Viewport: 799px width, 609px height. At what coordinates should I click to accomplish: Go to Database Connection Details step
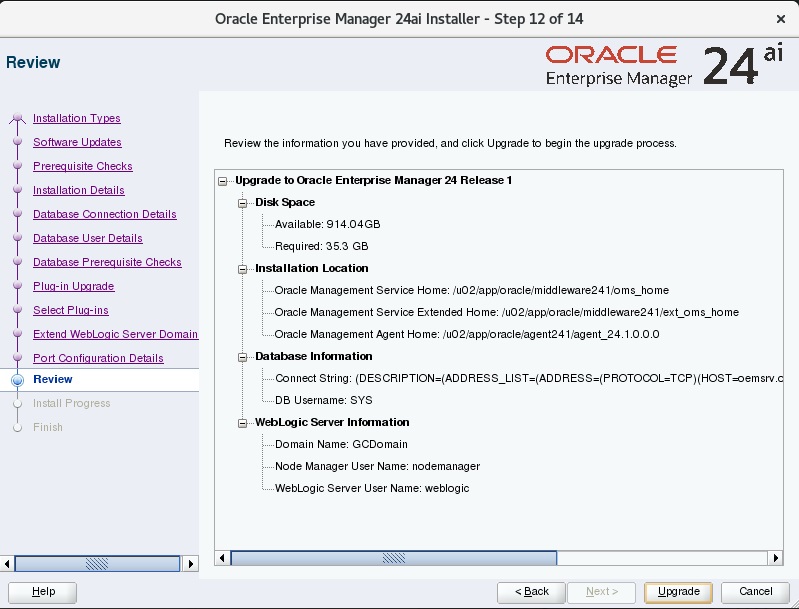point(104,214)
